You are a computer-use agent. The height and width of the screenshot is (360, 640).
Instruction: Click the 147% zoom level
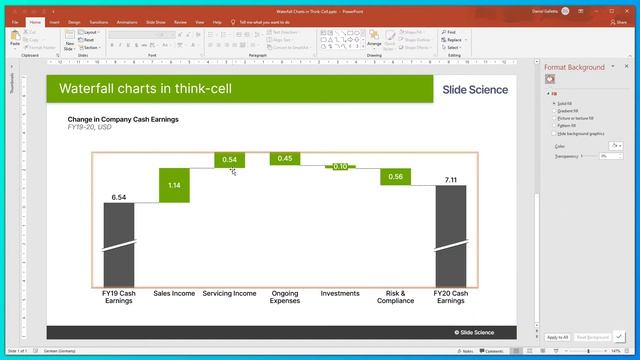pyautogui.click(x=616, y=351)
